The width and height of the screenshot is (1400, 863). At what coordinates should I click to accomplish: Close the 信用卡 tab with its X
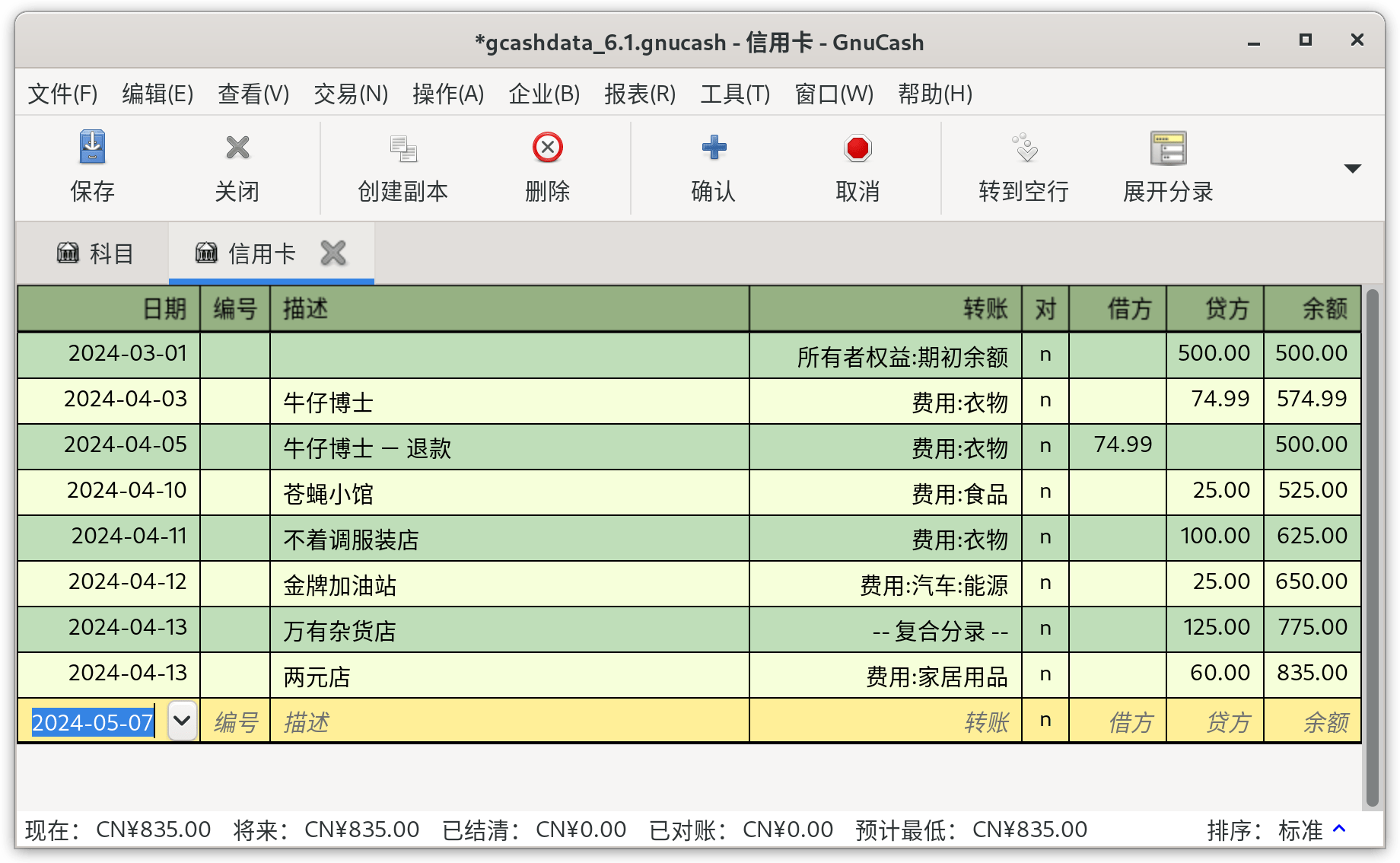coord(333,253)
